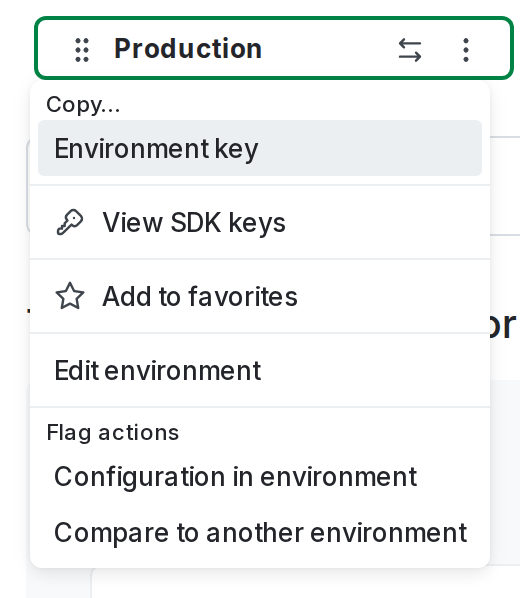Select View SDK keys
The width and height of the screenshot is (520, 598).
click(260, 222)
